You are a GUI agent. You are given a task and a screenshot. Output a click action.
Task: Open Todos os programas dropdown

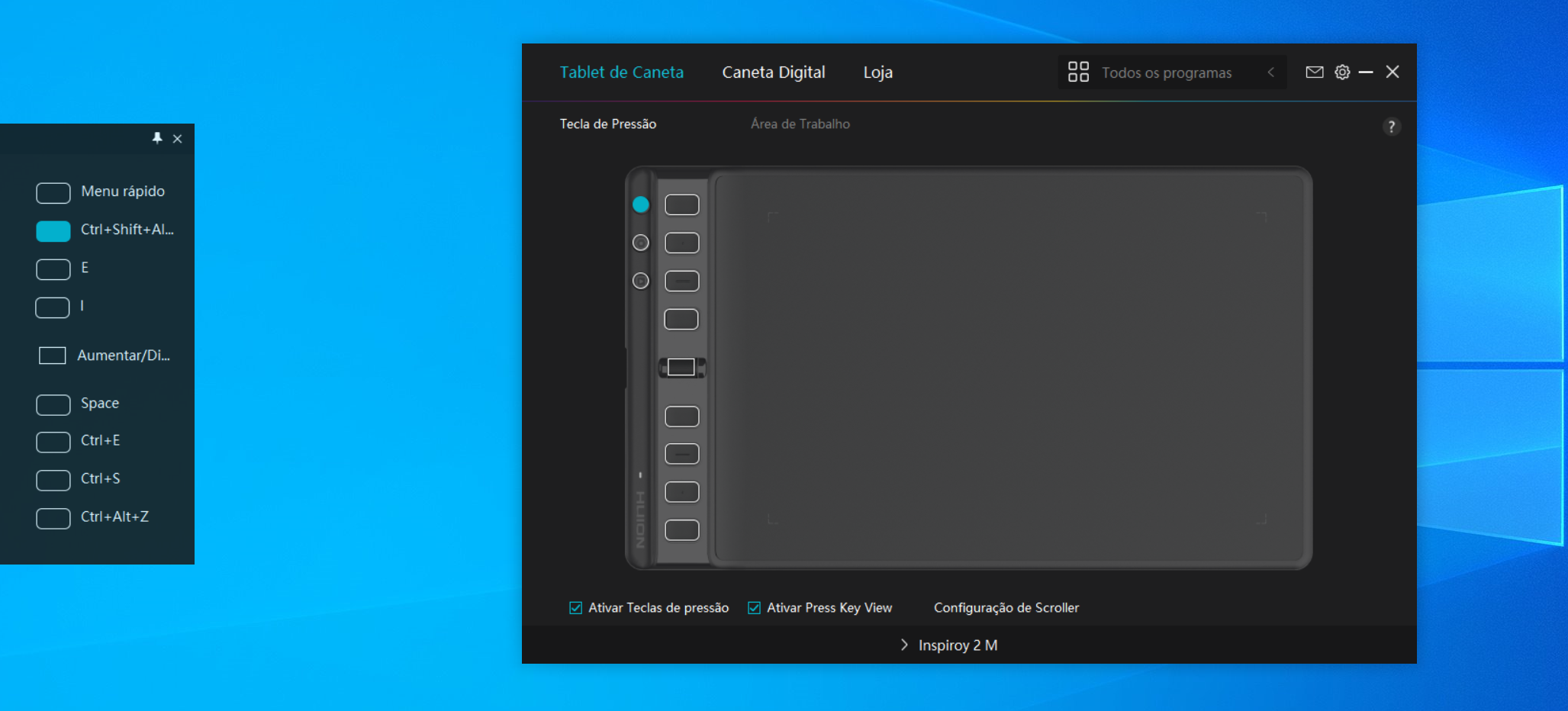[x=1166, y=72]
